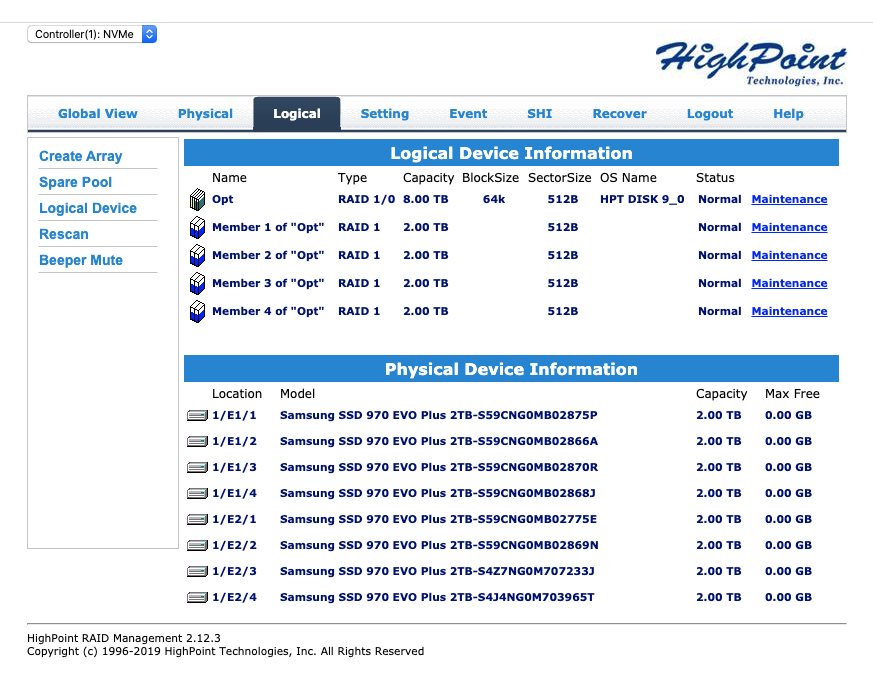Click the drive icon for 1/E2/4
The width and height of the screenshot is (873, 698).
197,597
